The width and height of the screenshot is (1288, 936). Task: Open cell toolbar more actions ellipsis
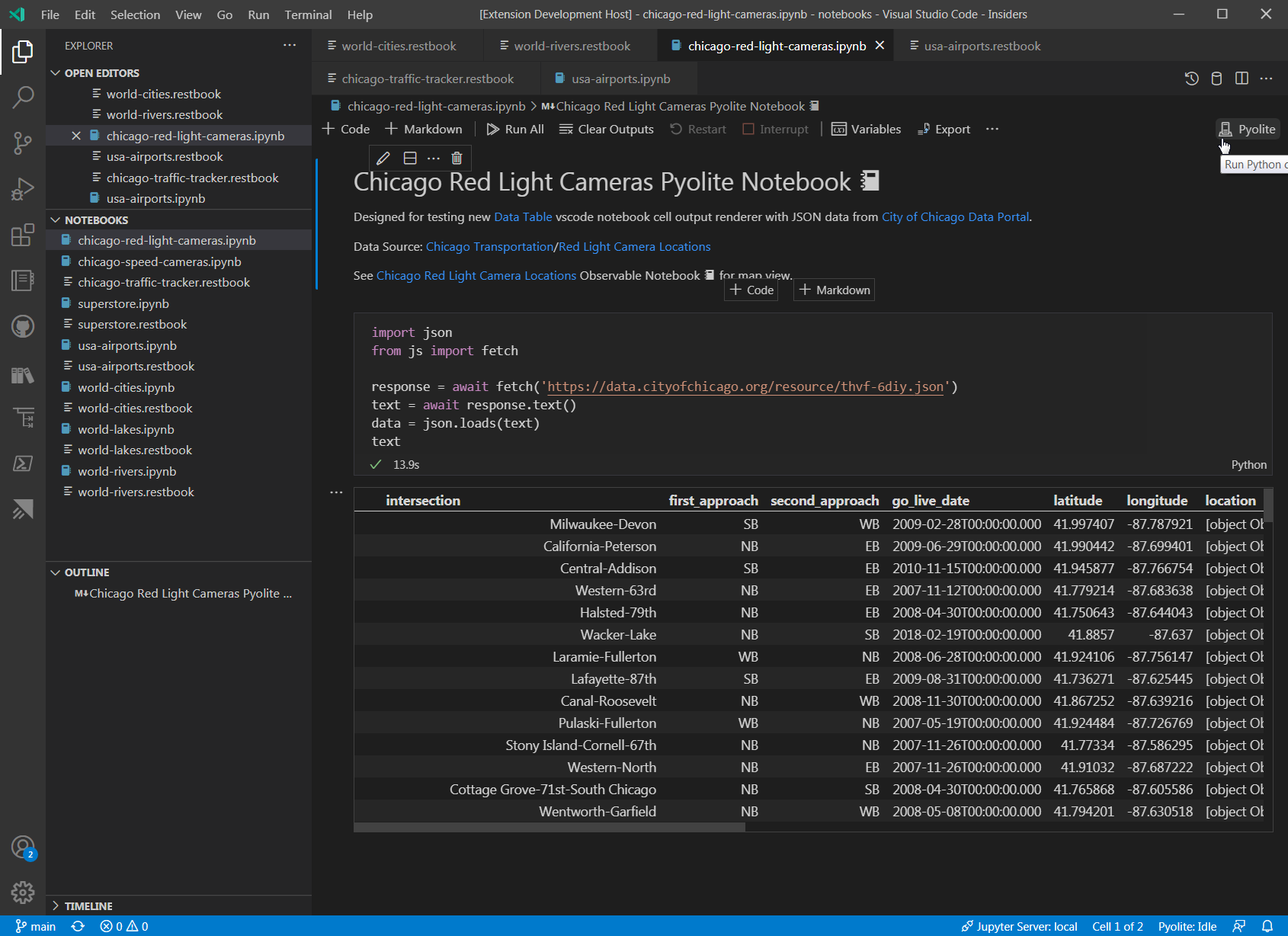(434, 158)
